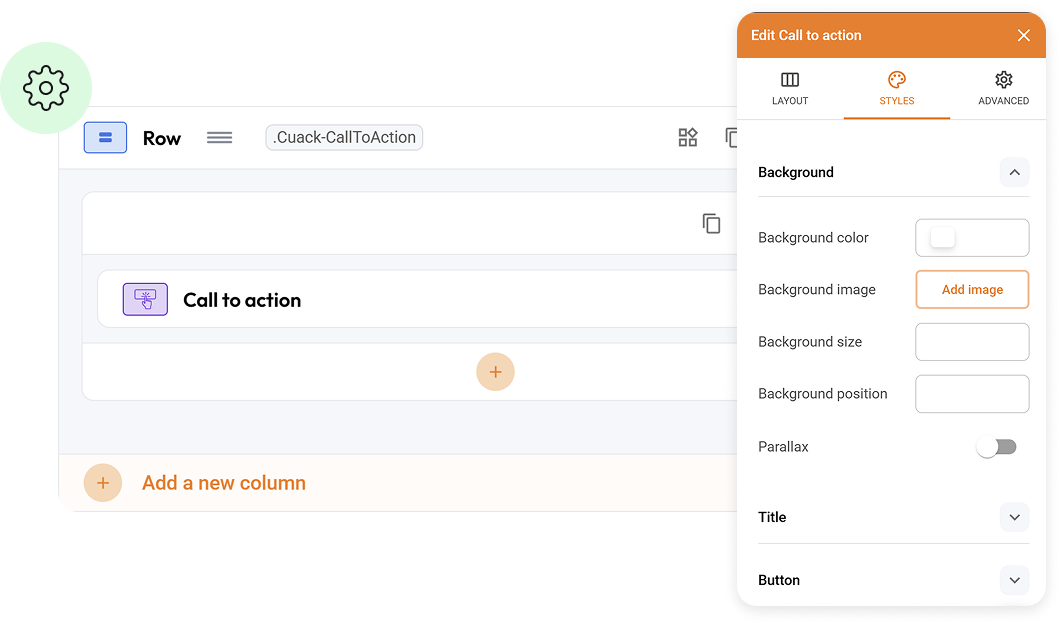Click the blue Row layout icon
This screenshot has height=626, width=1062.
105,138
